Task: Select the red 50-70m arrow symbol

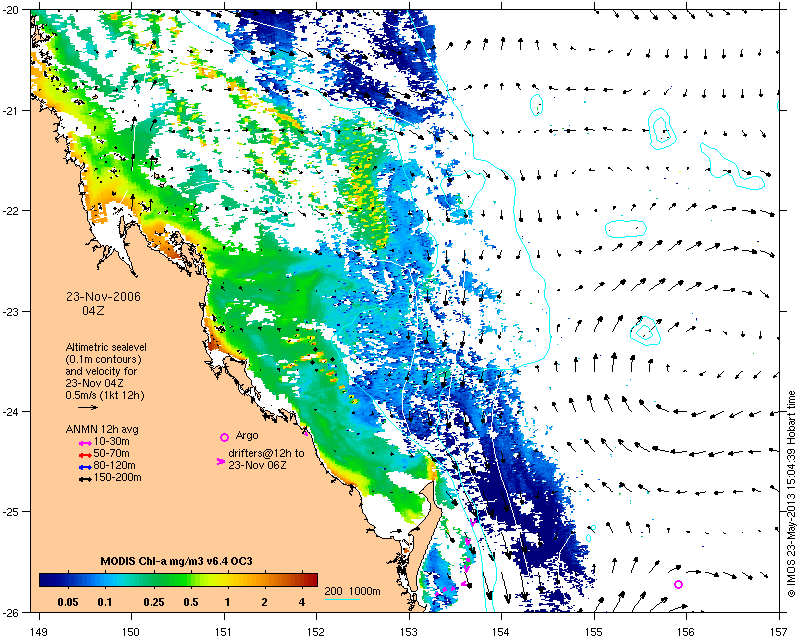Action: tap(84, 455)
